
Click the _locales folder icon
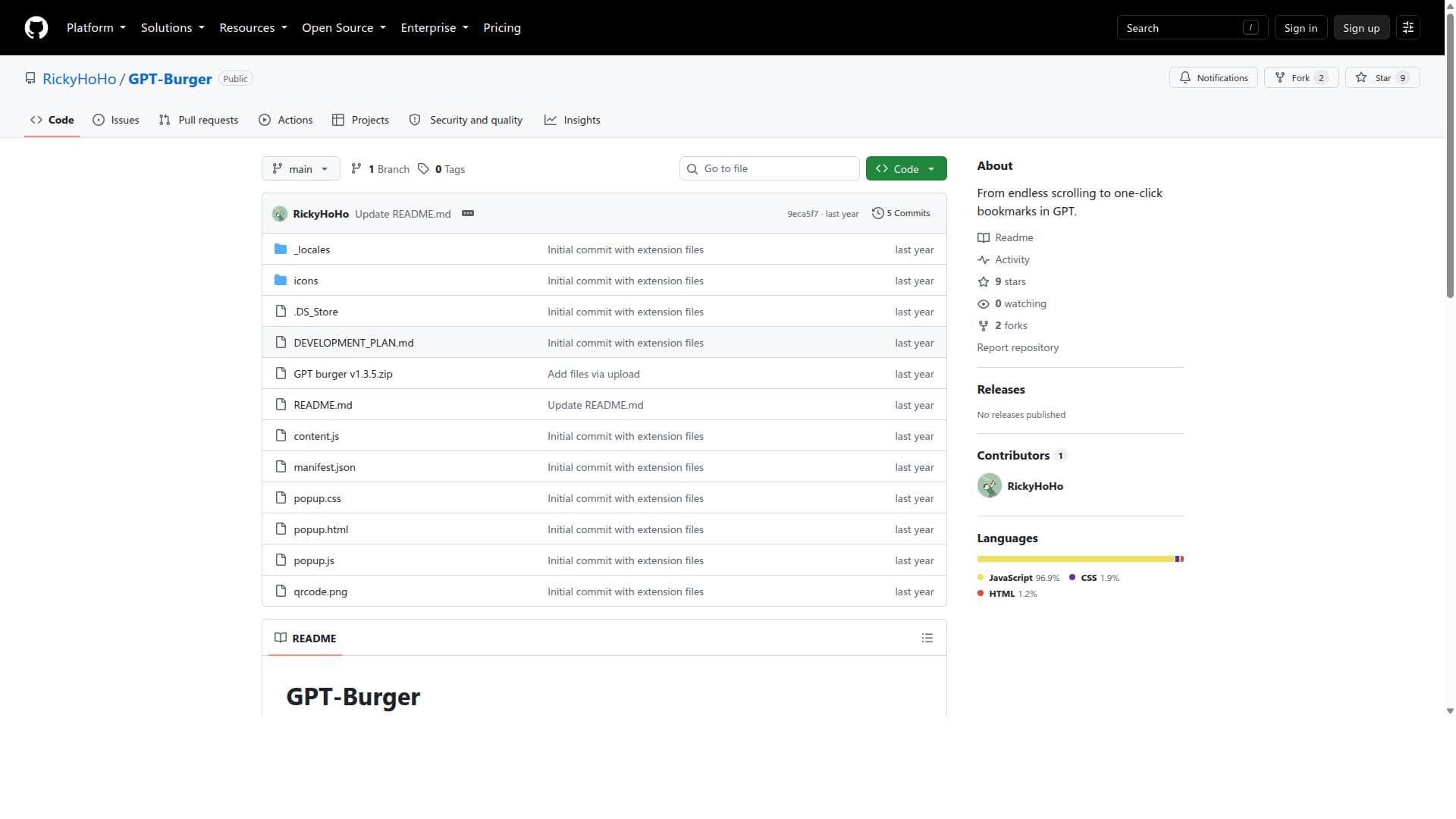click(x=281, y=249)
